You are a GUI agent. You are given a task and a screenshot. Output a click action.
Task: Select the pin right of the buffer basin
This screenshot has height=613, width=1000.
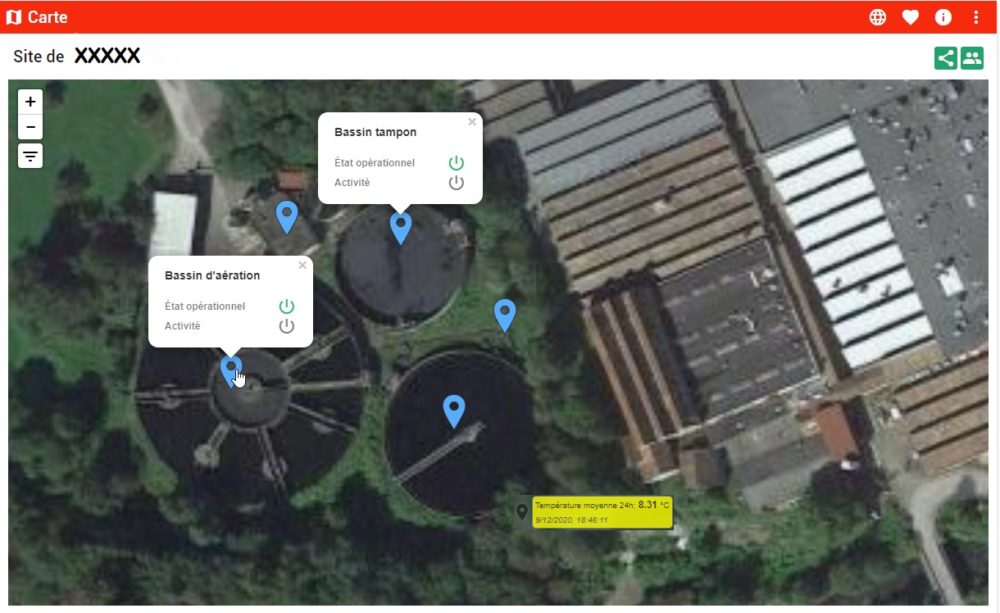[504, 316]
